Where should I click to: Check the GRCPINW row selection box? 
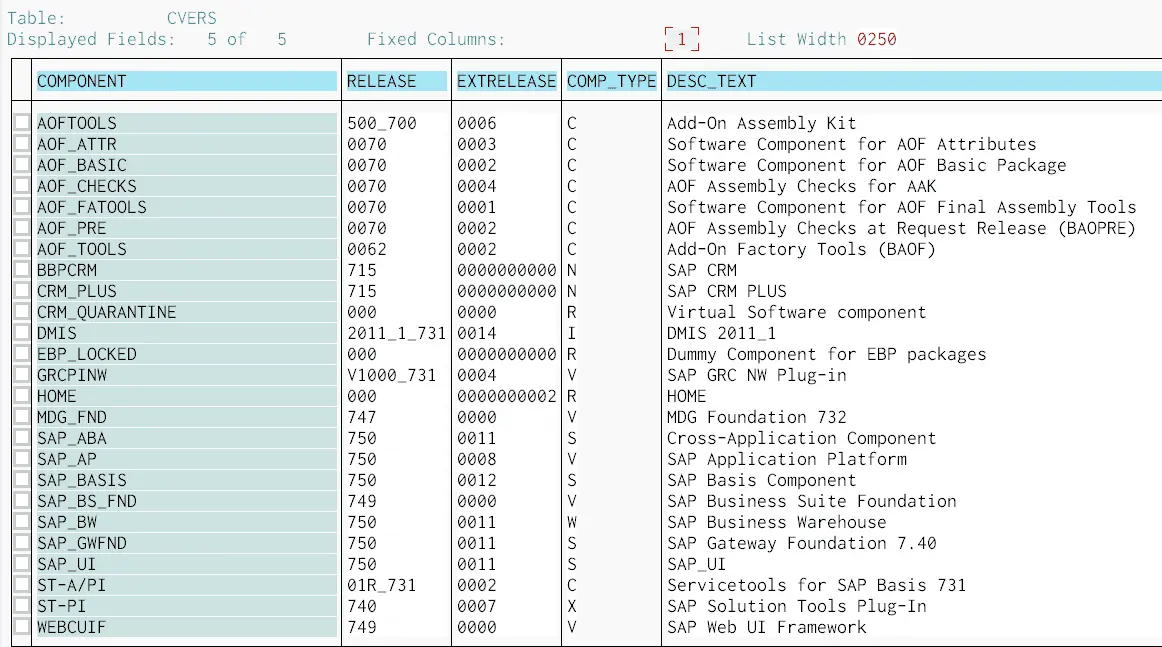click(x=22, y=375)
